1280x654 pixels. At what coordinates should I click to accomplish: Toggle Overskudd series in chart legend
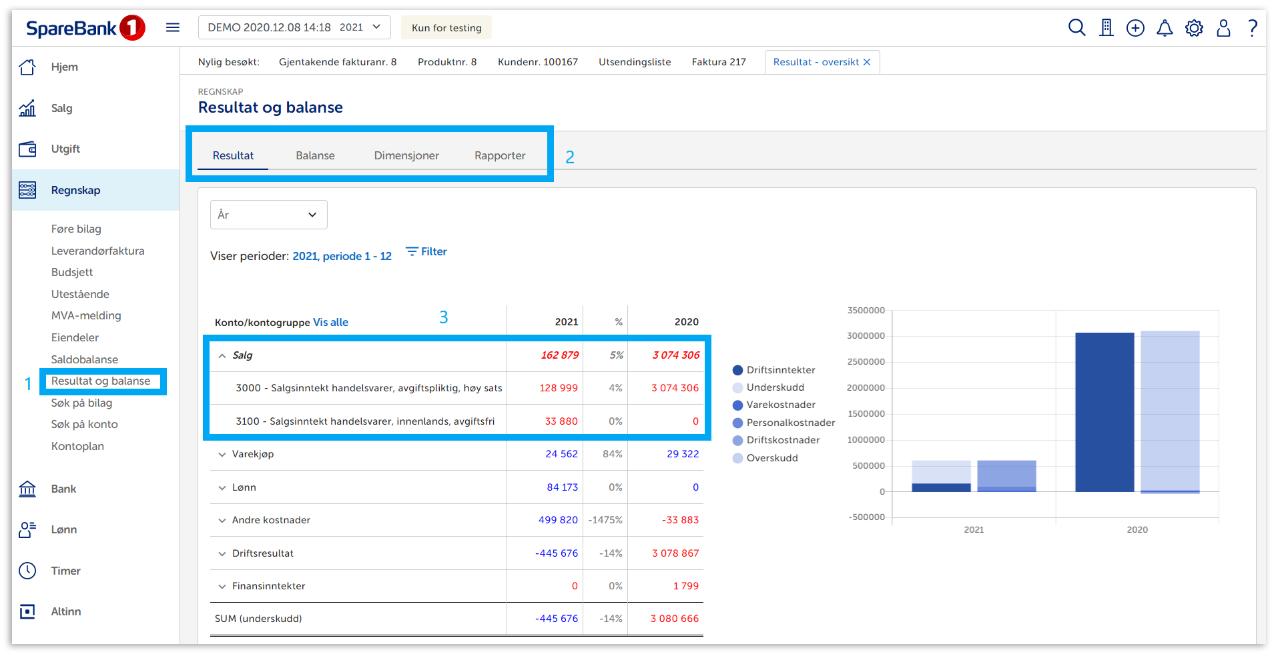(774, 458)
